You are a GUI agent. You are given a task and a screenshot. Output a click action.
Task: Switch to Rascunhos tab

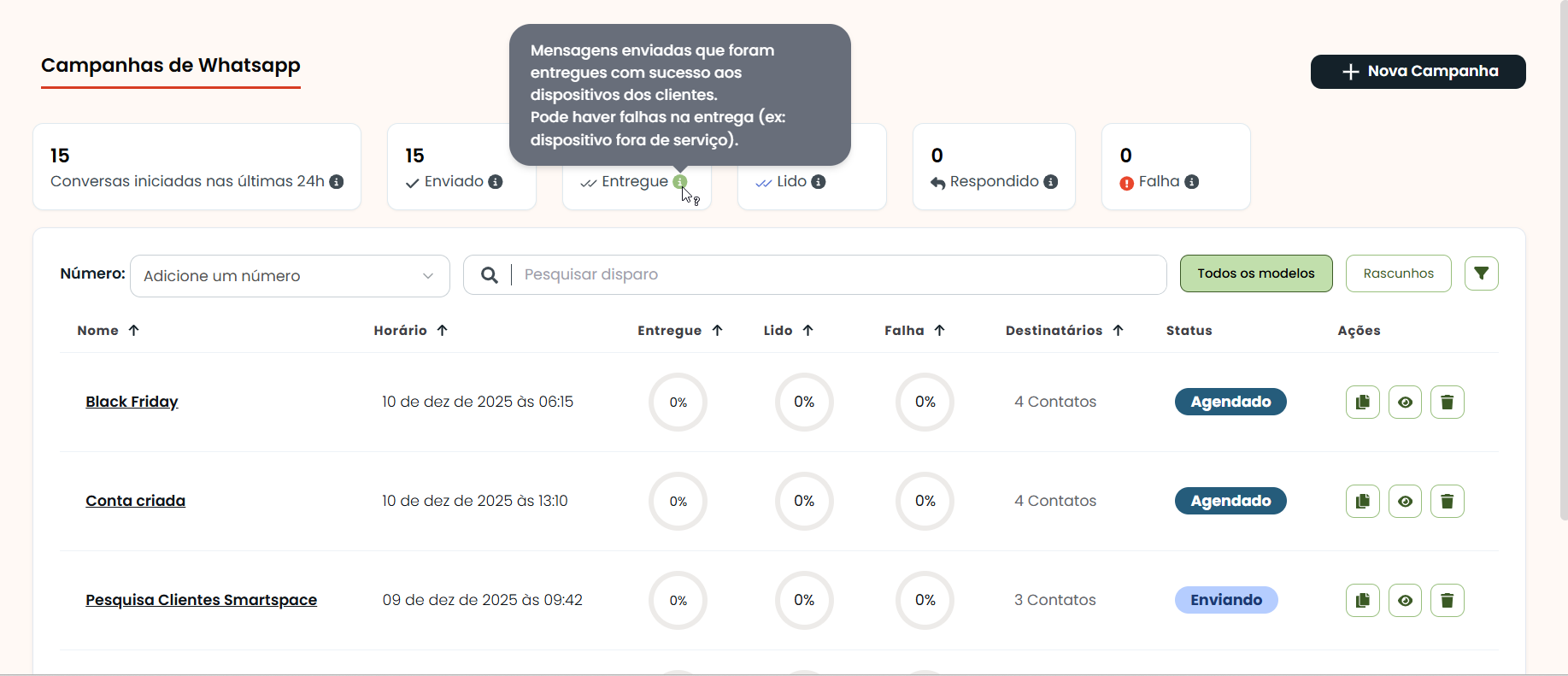pyautogui.click(x=1398, y=273)
